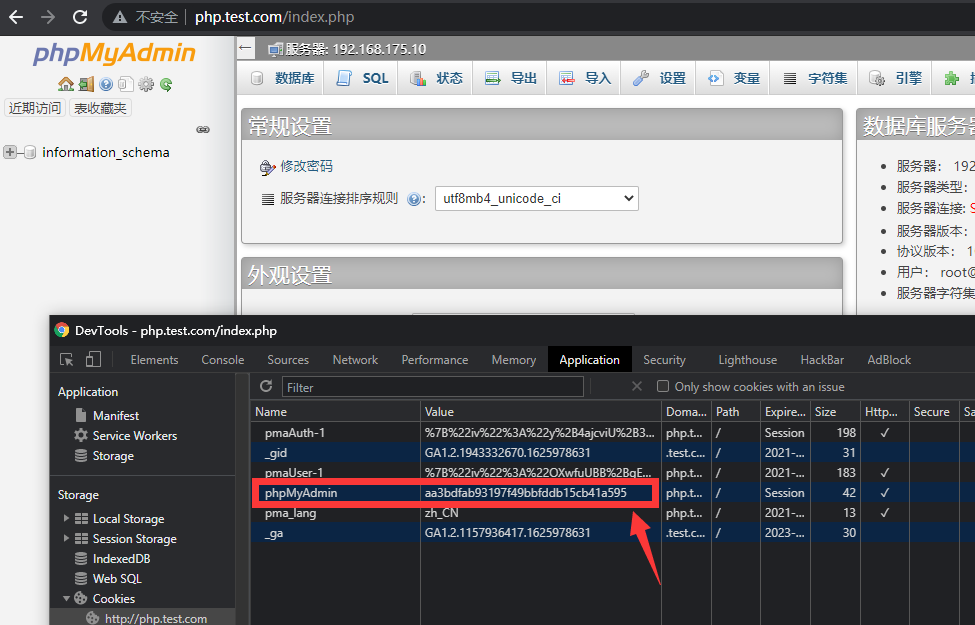The width and height of the screenshot is (975, 625).
Task: Click the phpMyAdmin home icon
Action: 66,84
